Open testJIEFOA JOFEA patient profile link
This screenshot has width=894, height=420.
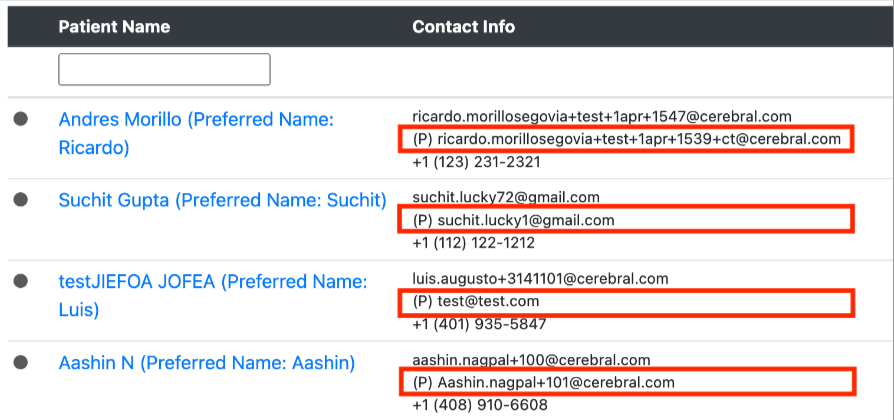pos(213,296)
